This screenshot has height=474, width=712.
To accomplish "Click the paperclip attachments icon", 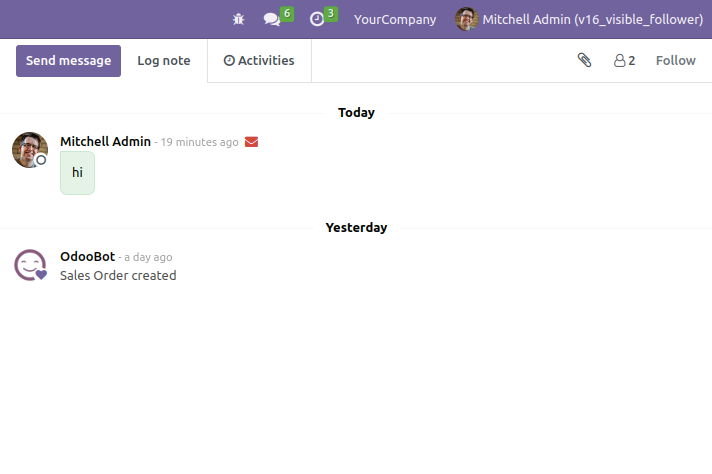I will click(584, 60).
